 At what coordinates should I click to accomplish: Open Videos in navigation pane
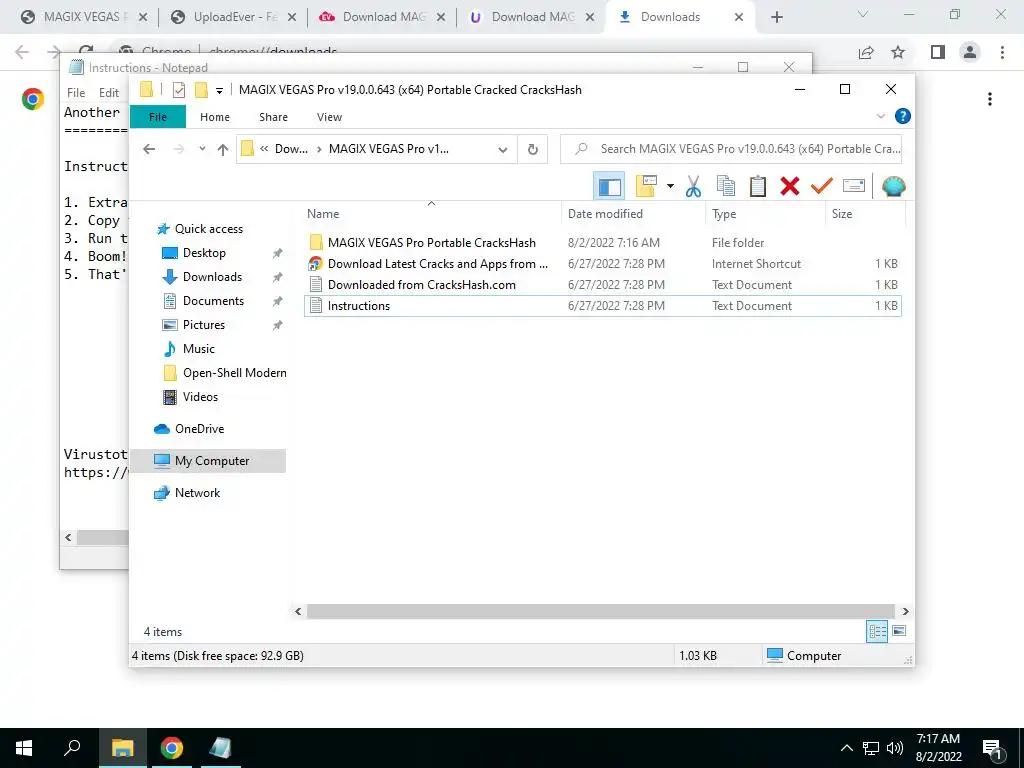click(200, 397)
